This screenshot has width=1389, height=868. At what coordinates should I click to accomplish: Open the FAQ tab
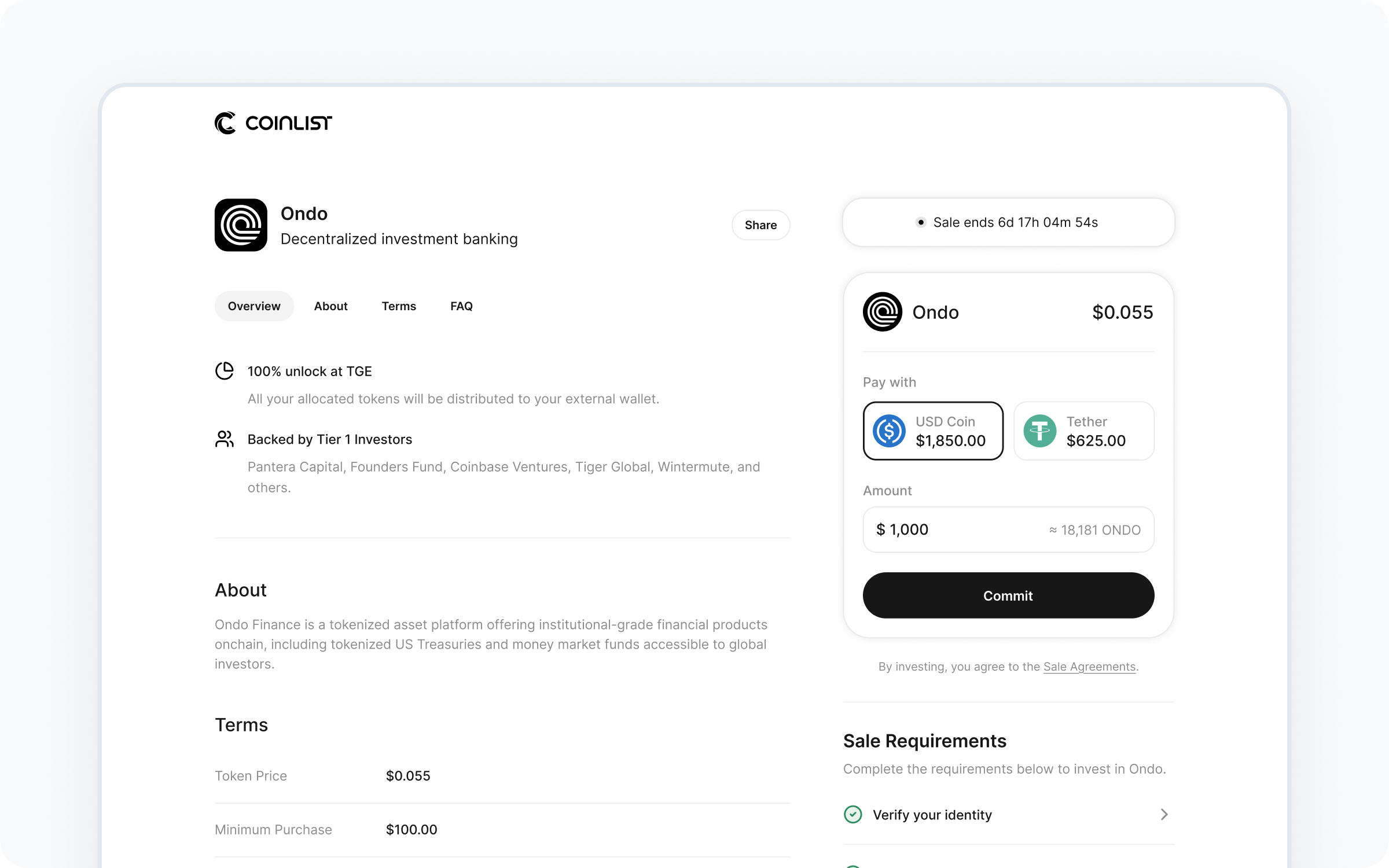[461, 306]
